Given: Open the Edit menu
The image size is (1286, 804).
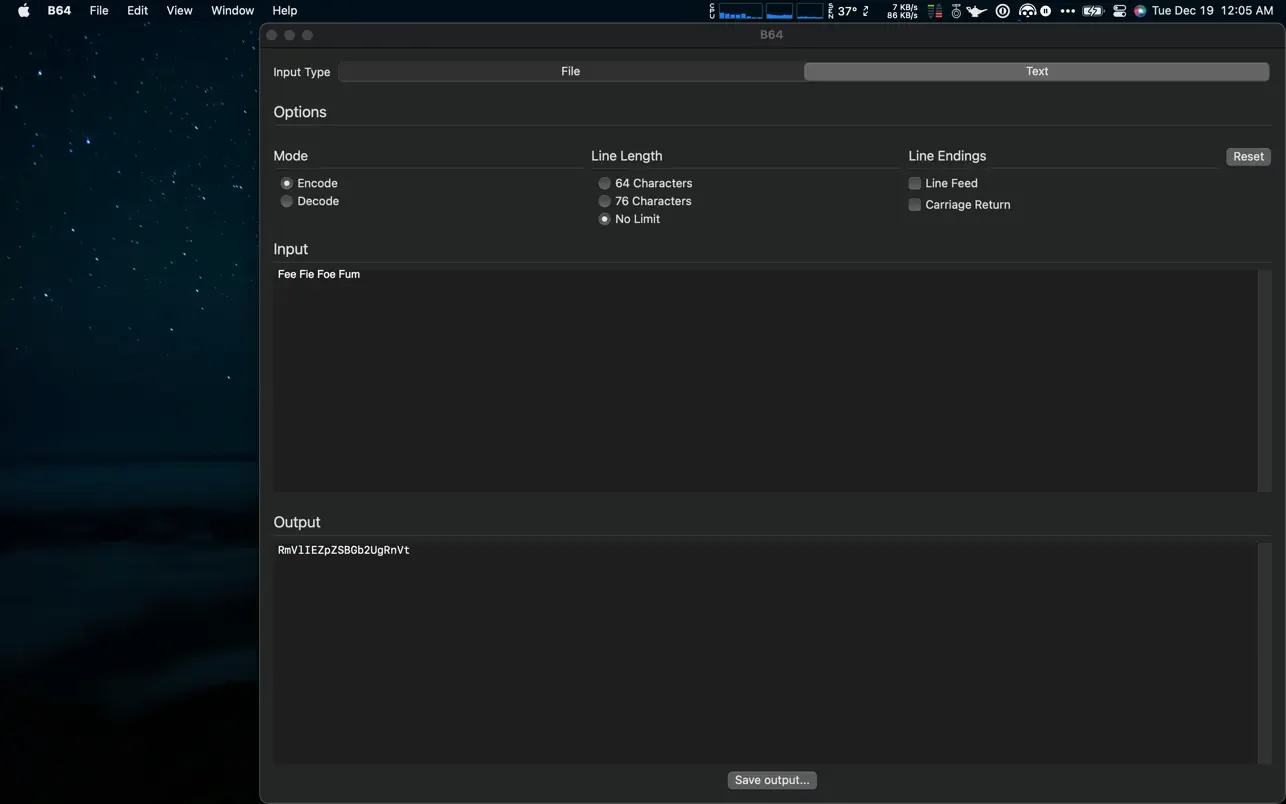Looking at the screenshot, I should [x=137, y=11].
